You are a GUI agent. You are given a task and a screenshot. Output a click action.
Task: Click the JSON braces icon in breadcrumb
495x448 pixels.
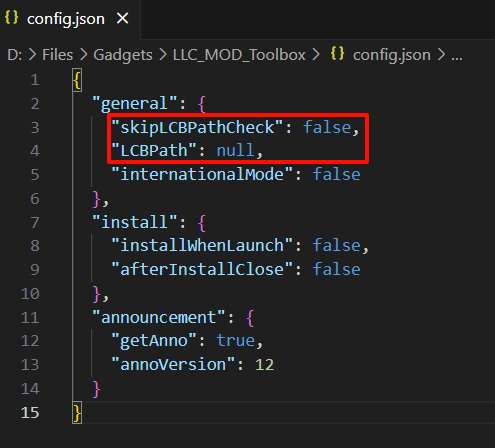click(337, 53)
